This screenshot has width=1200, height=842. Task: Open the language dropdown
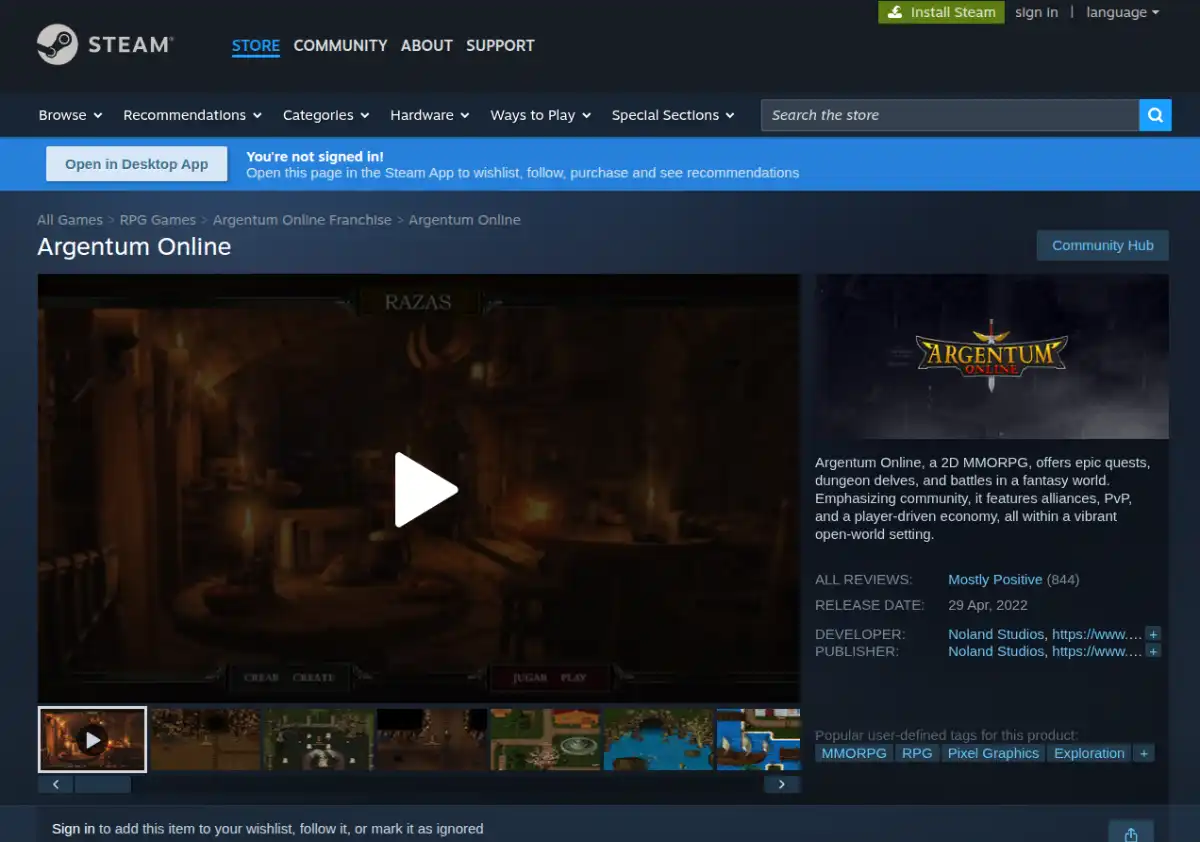(1122, 12)
